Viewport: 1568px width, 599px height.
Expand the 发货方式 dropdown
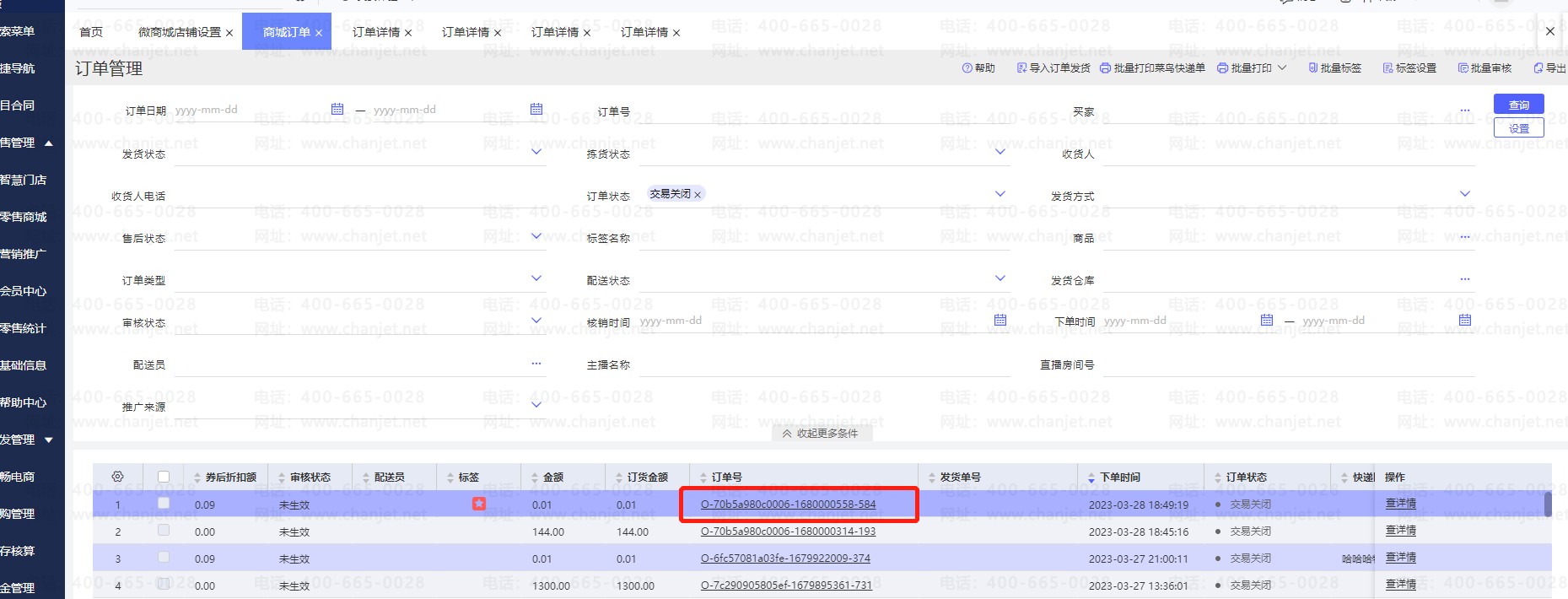1465,194
